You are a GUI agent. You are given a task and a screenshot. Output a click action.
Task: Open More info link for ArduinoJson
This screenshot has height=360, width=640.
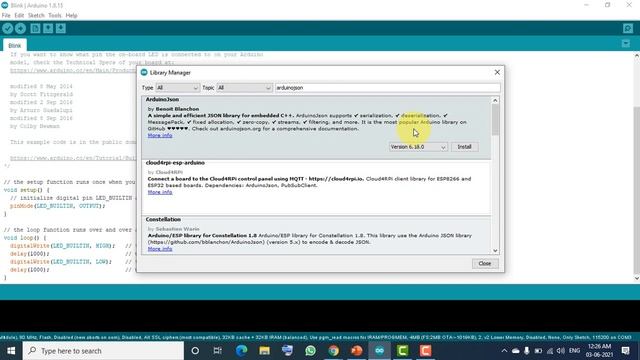tap(160, 136)
